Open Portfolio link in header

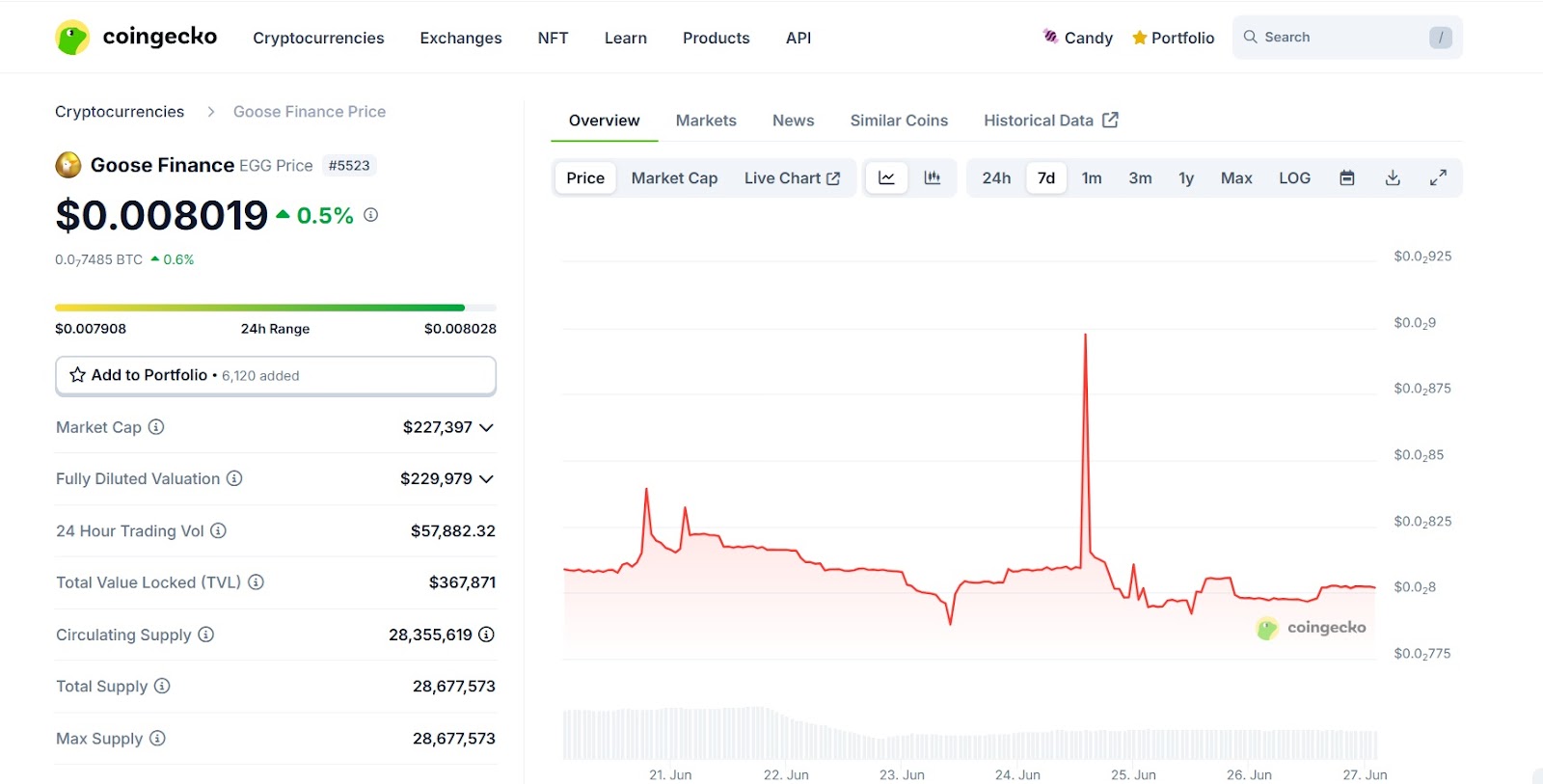1174,38
